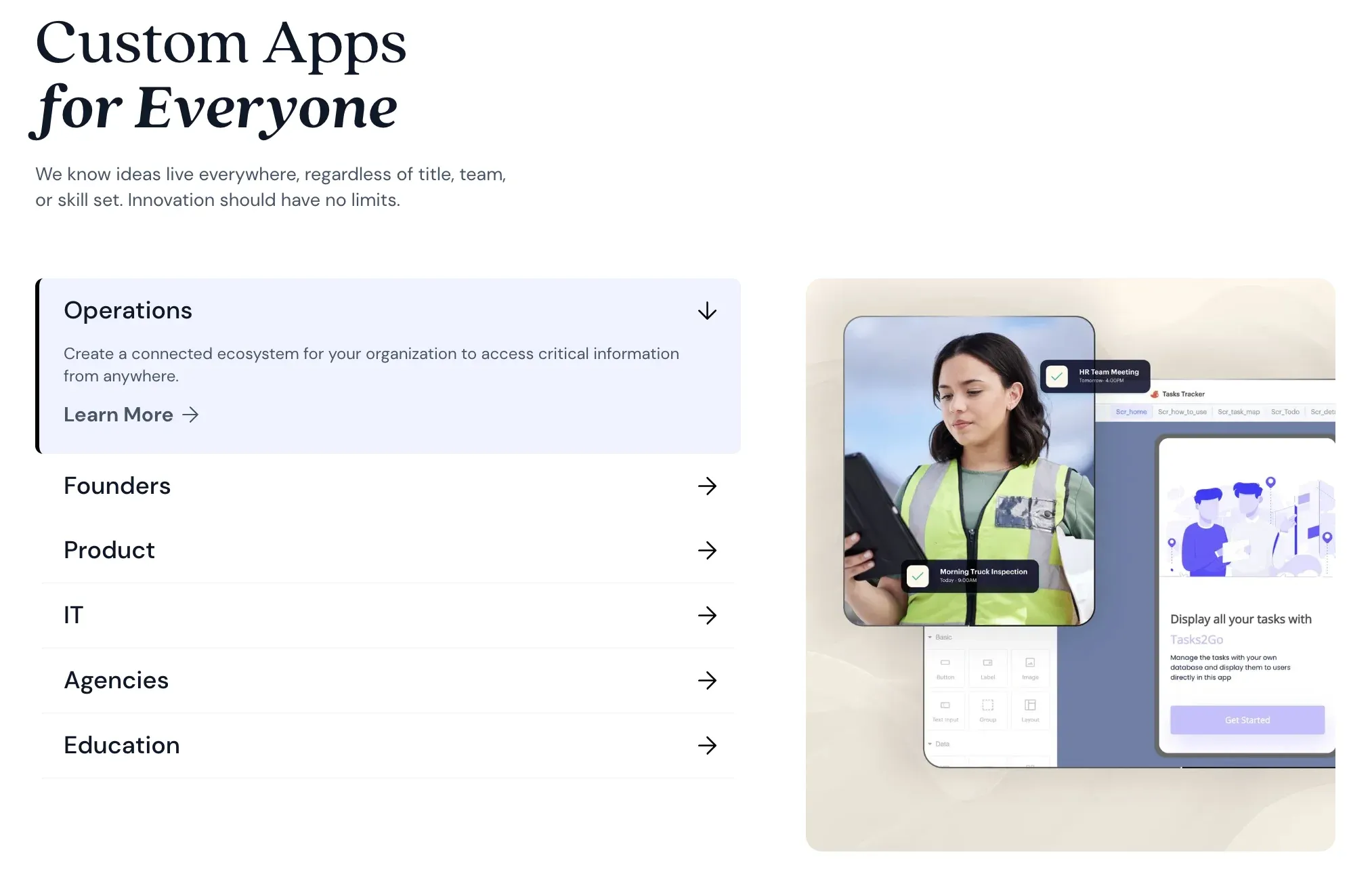Follow the Learn More link
This screenshot has width=1372, height=882.
[x=131, y=415]
